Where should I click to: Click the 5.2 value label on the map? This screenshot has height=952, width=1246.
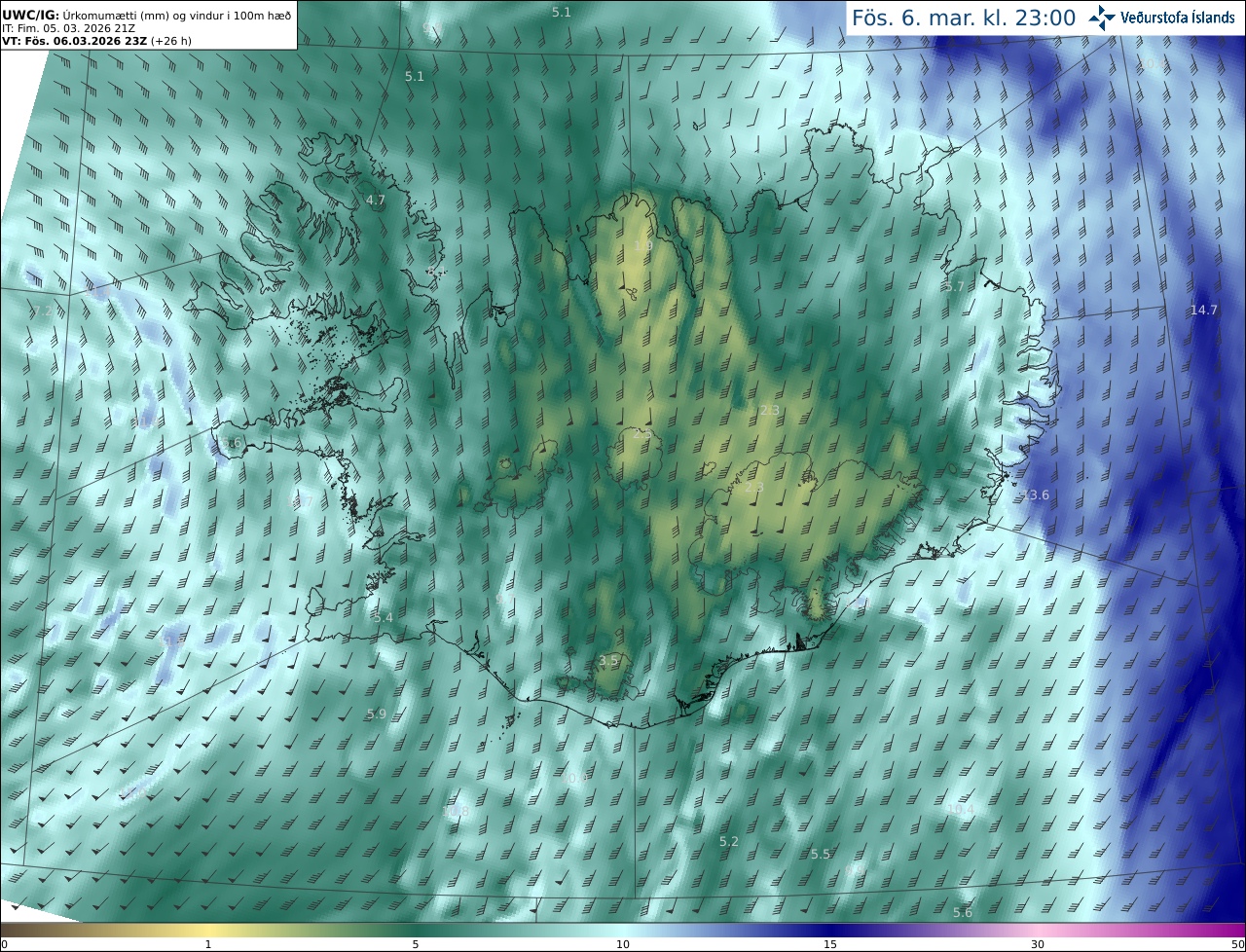point(729,841)
